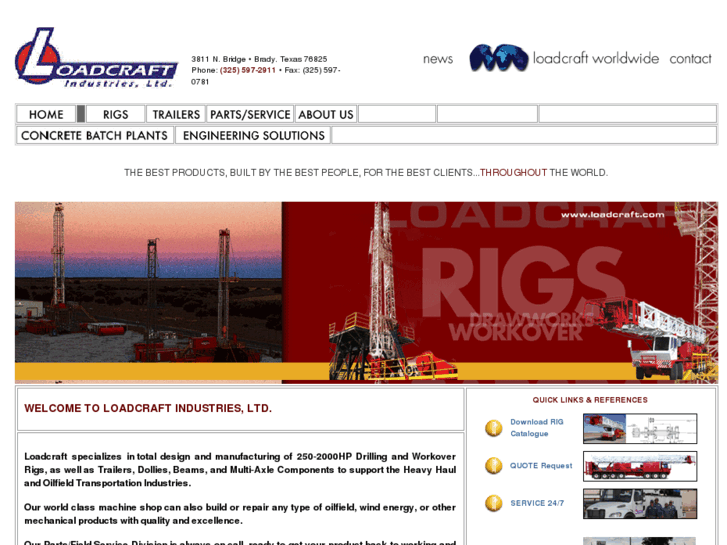Open the ENGINEERING SOLUTIONS menu item
This screenshot has width=727, height=545.
click(254, 135)
